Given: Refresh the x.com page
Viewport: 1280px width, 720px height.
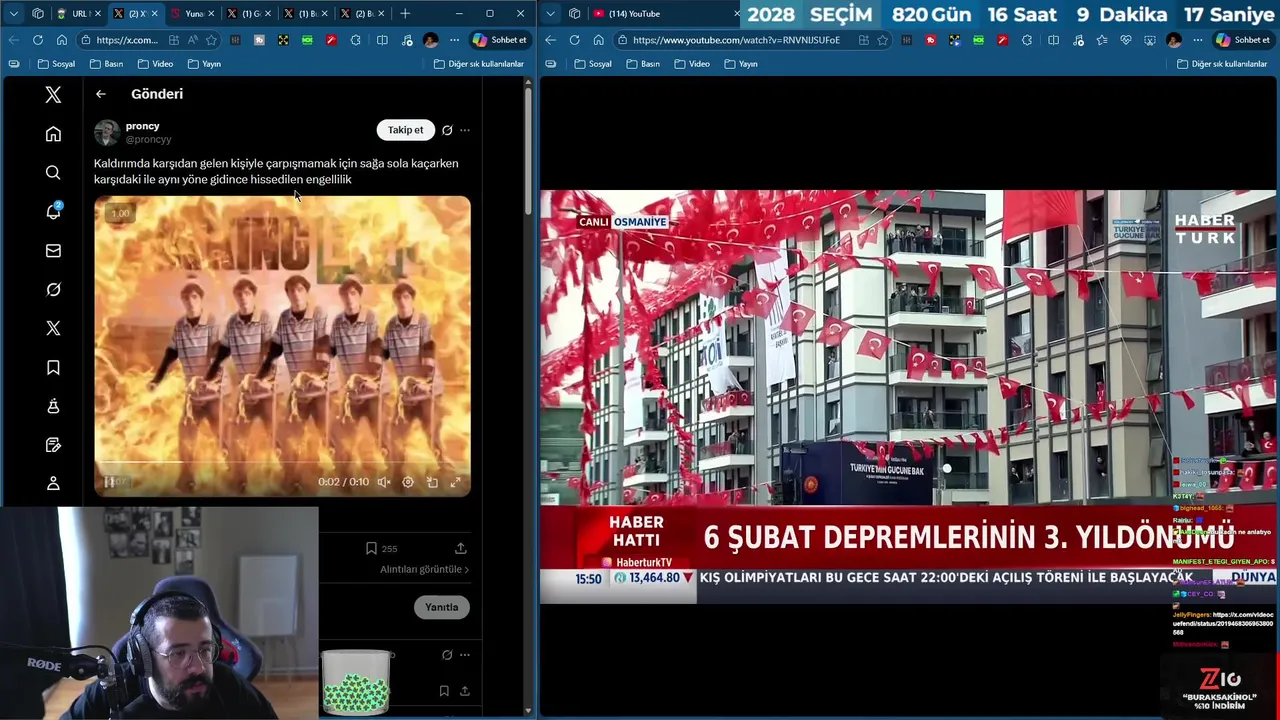Looking at the screenshot, I should pyautogui.click(x=37, y=40).
